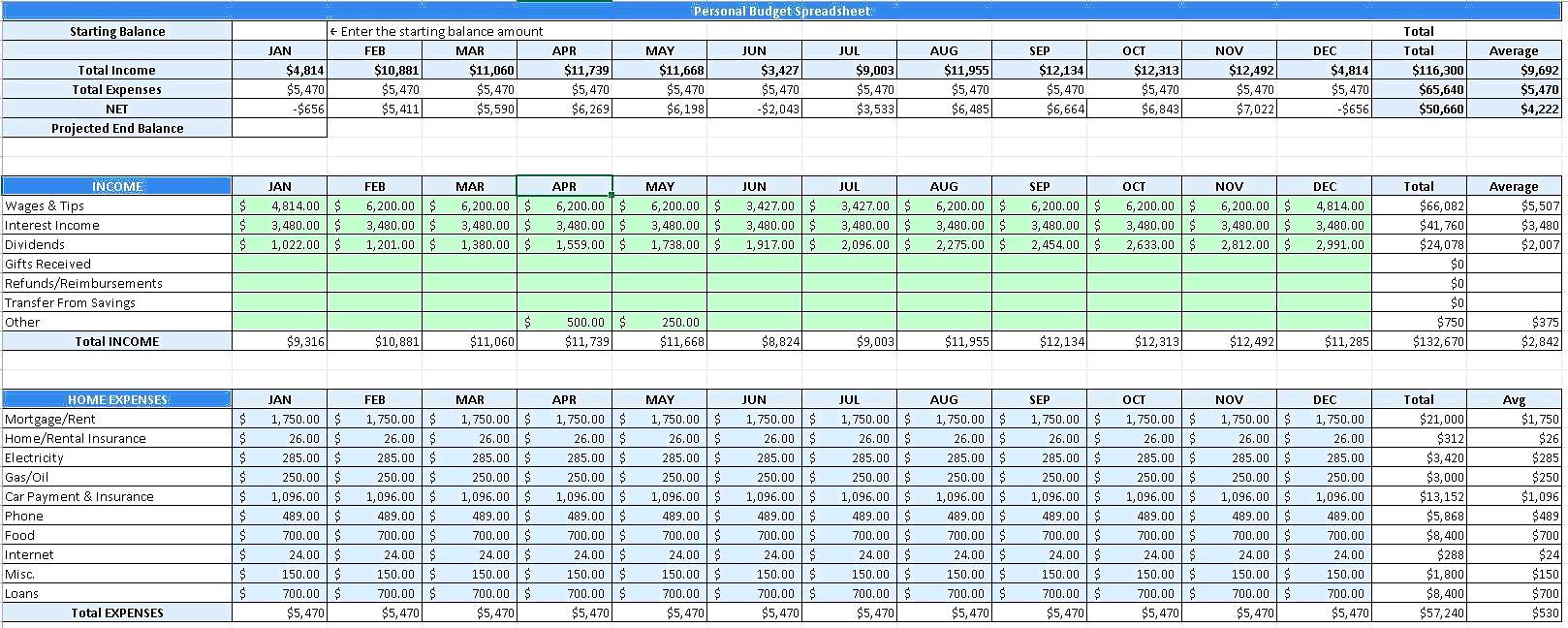The height and width of the screenshot is (628, 1568).
Task: Click Car Payment & Insurance total $13,152
Action: coord(1419,496)
